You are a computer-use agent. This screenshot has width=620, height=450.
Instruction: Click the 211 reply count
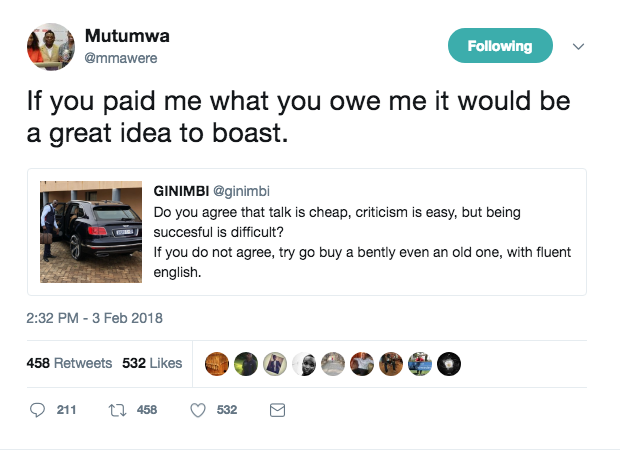click(66, 410)
